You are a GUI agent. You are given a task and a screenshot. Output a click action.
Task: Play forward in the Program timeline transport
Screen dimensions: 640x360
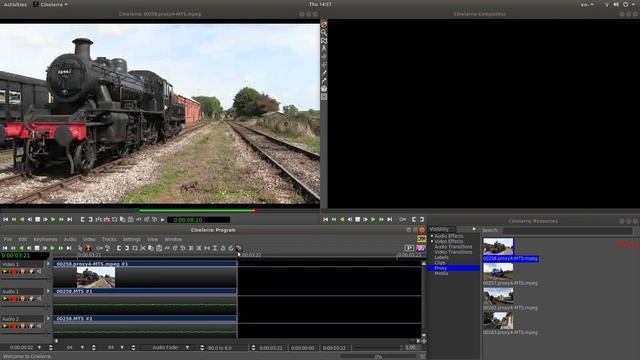(52, 248)
